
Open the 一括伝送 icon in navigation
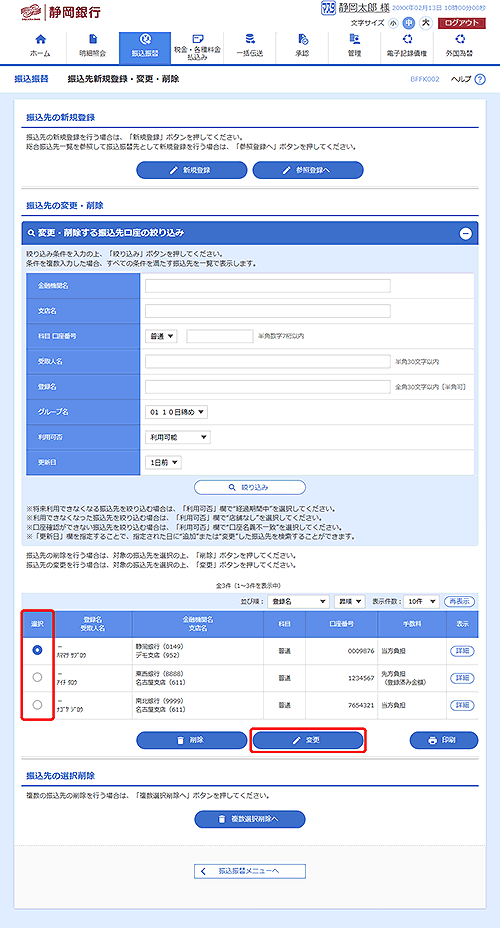click(x=249, y=40)
